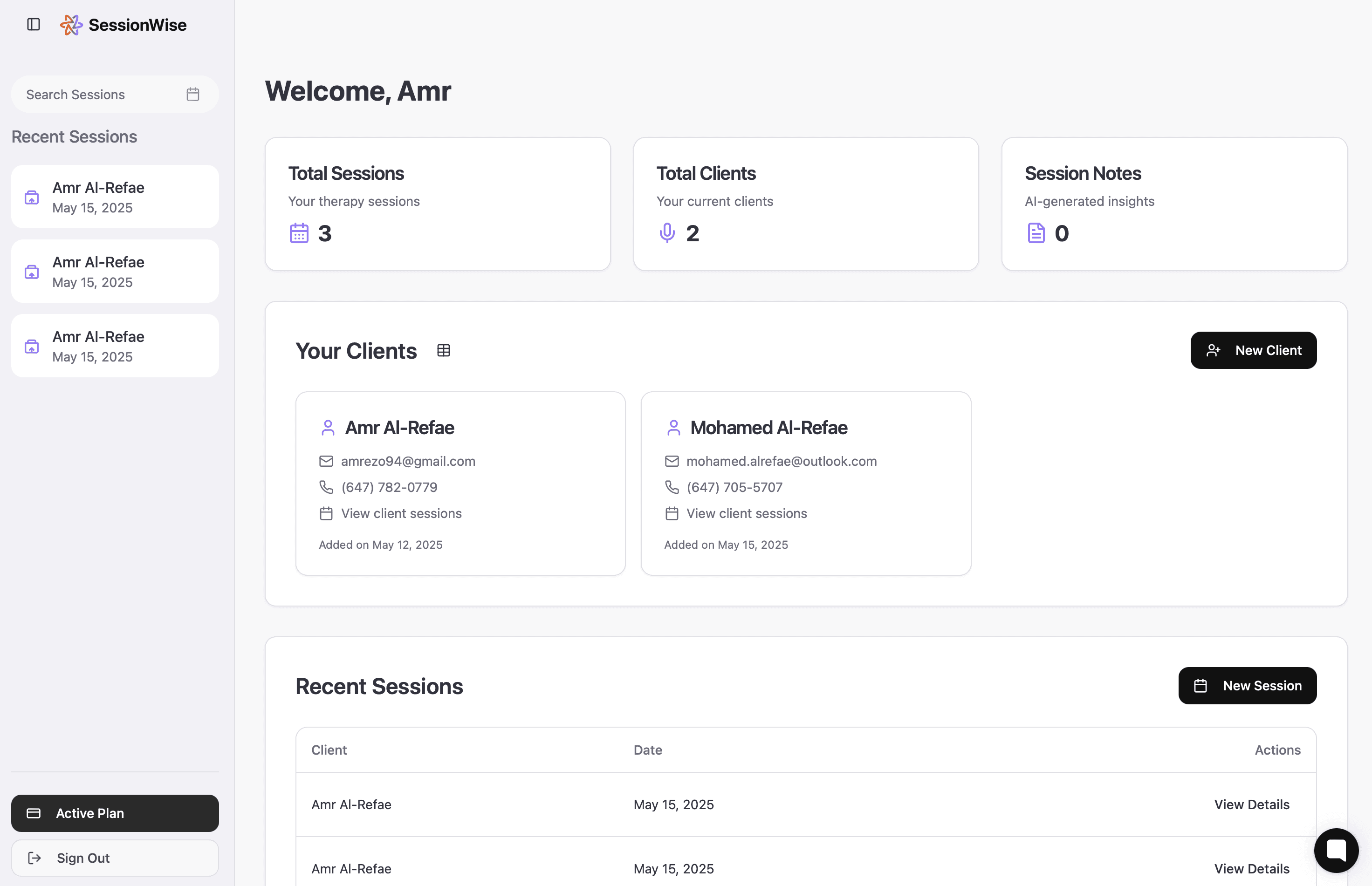Click the Welcome, Amr heading

(358, 91)
